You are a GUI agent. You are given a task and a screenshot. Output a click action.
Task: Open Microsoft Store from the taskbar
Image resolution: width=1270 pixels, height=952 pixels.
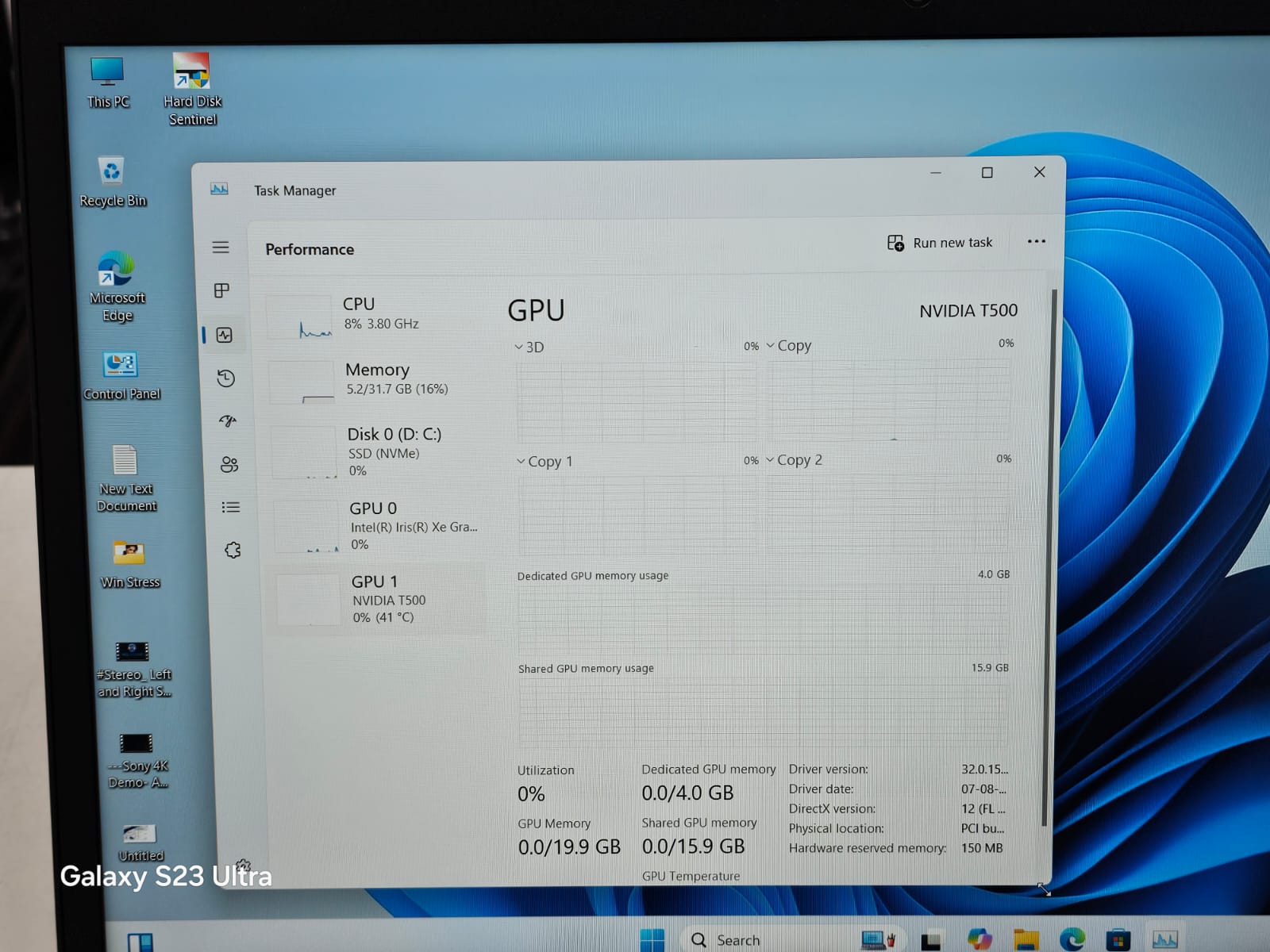(1118, 940)
